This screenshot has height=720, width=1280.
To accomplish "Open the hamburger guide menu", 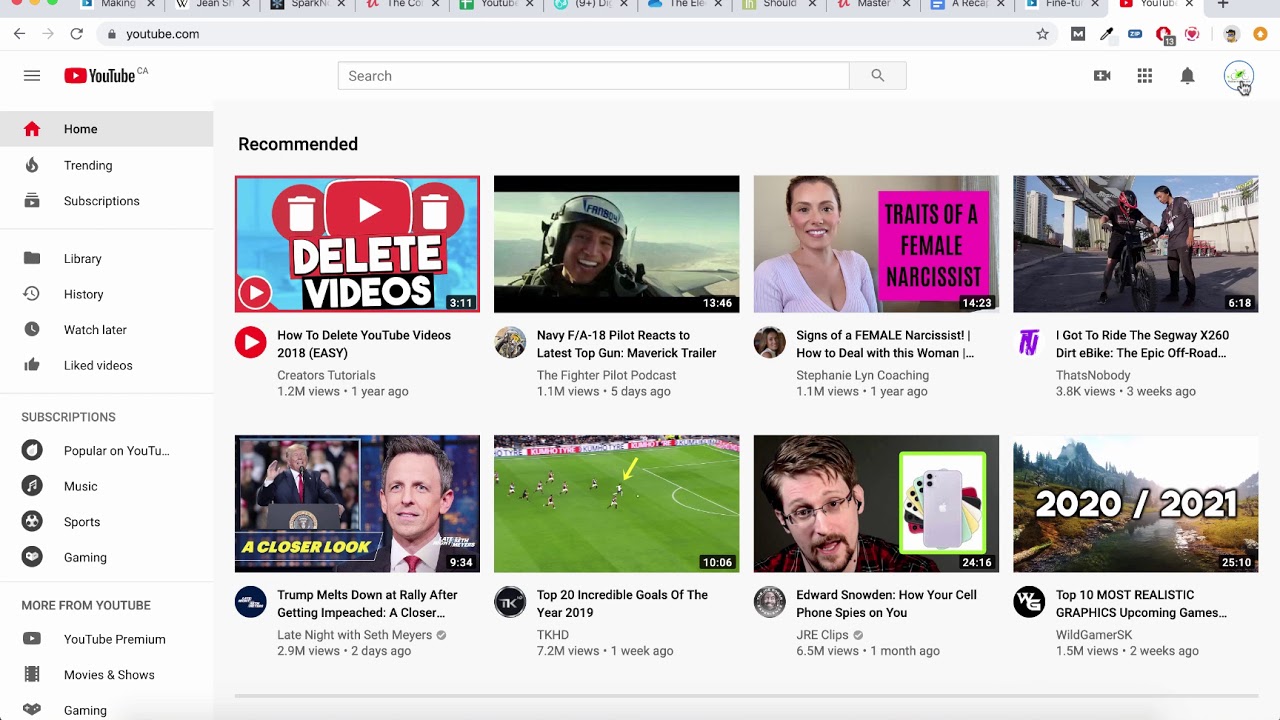I will 32,76.
